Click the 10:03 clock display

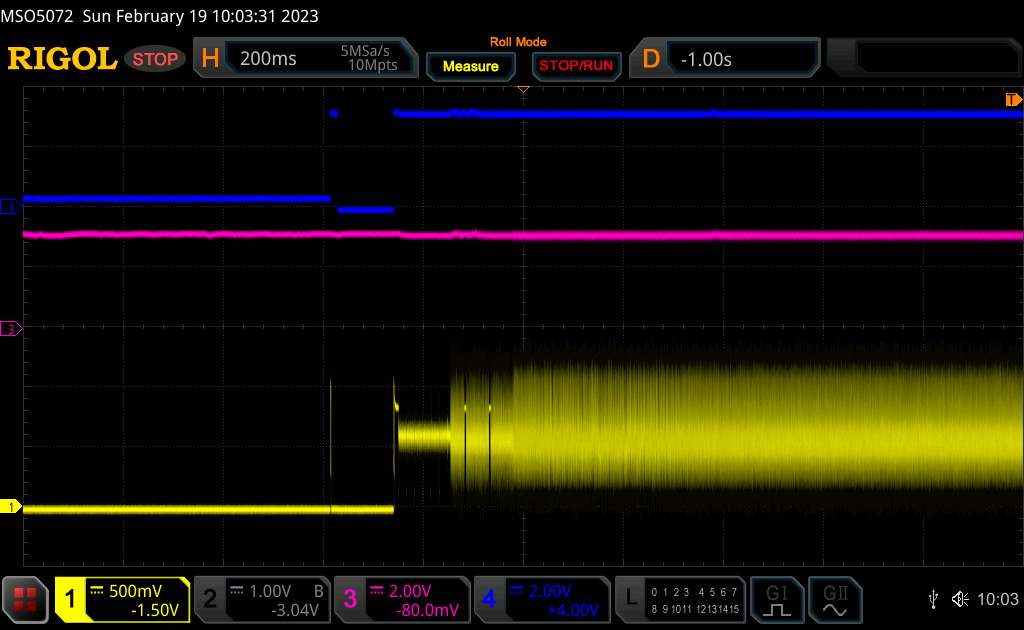(x=997, y=599)
